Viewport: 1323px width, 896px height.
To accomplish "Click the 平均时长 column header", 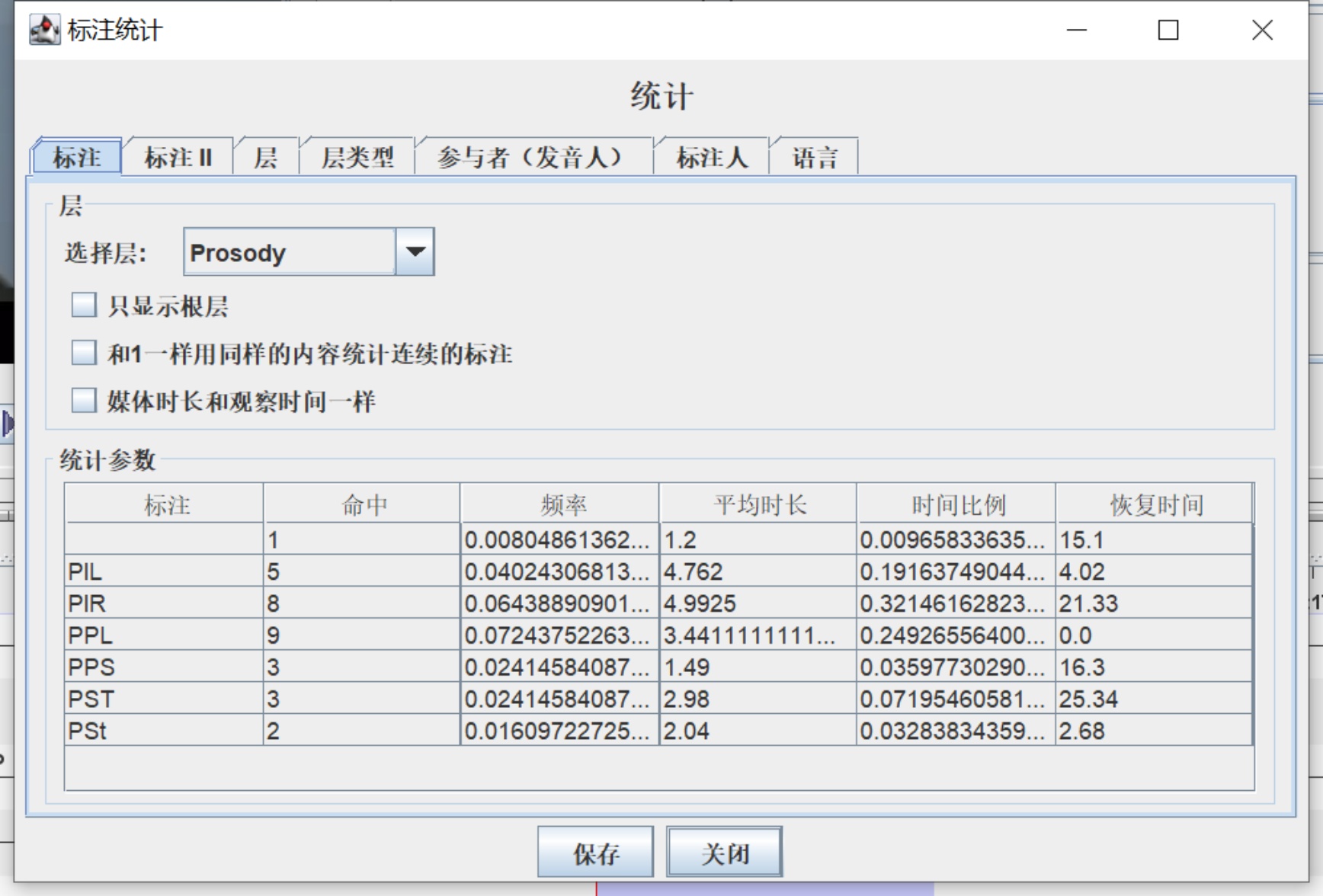I will (759, 504).
